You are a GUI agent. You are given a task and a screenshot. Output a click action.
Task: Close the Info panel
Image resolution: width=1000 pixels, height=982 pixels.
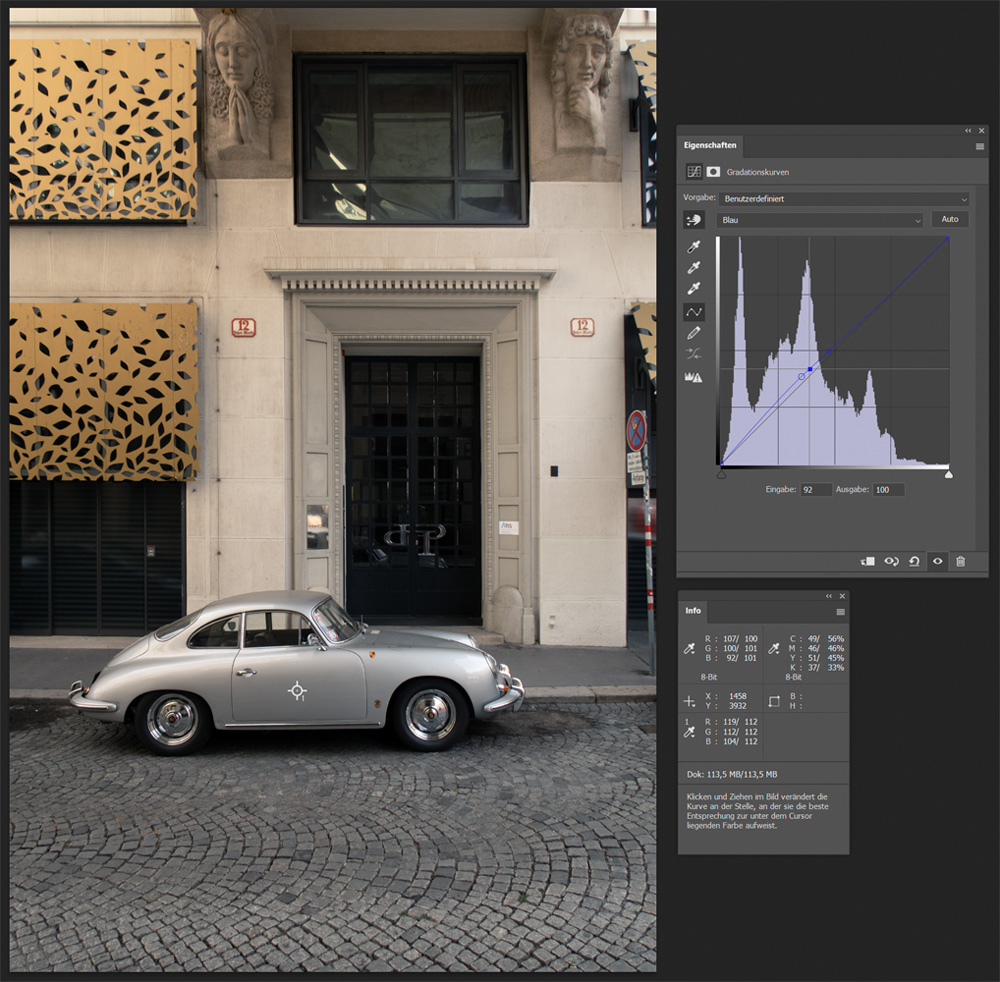(842, 596)
